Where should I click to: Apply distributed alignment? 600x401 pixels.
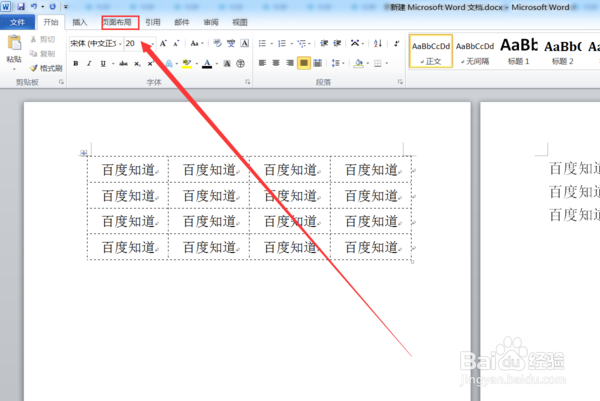(318, 63)
